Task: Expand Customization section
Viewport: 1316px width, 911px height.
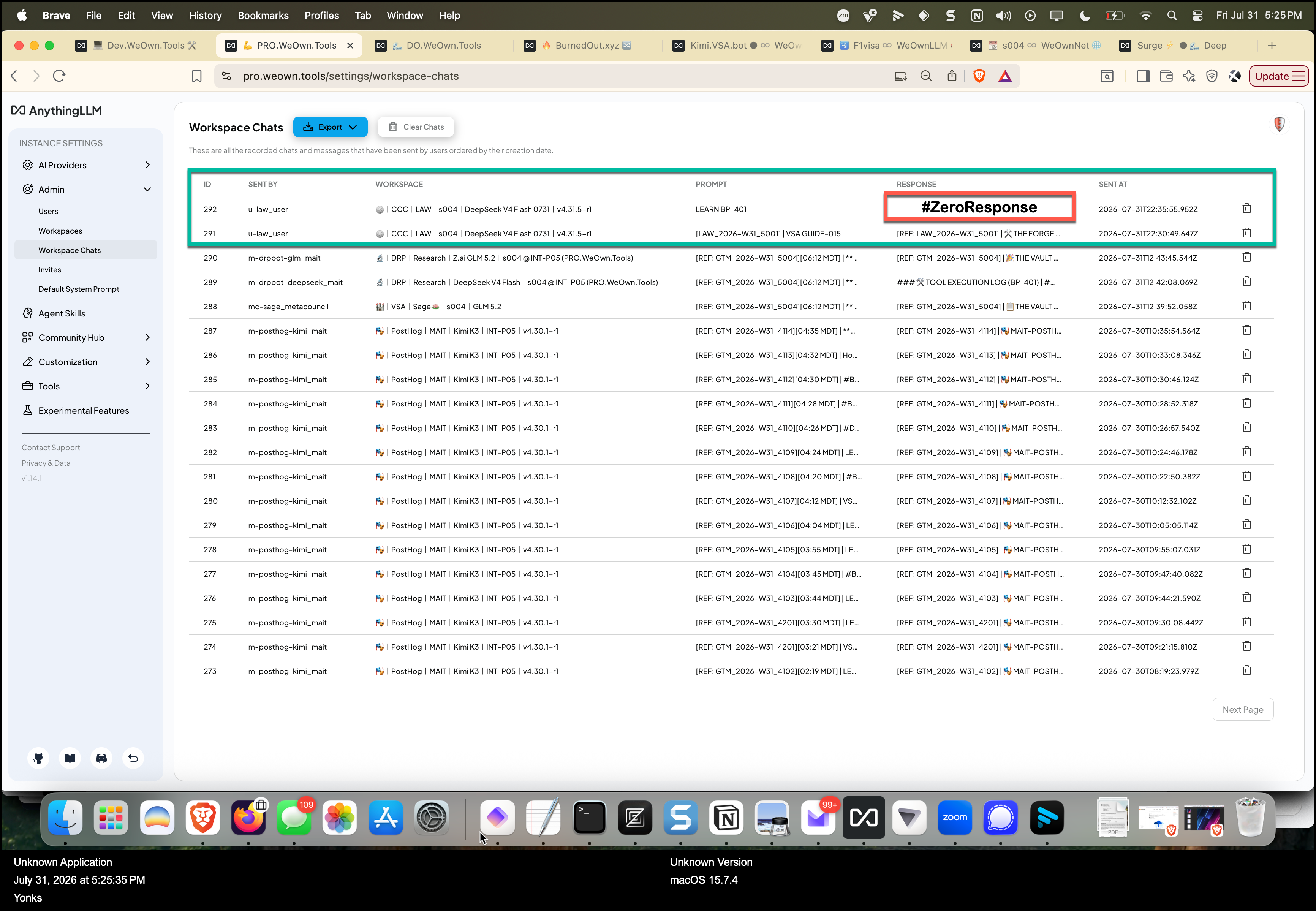Action: point(85,362)
